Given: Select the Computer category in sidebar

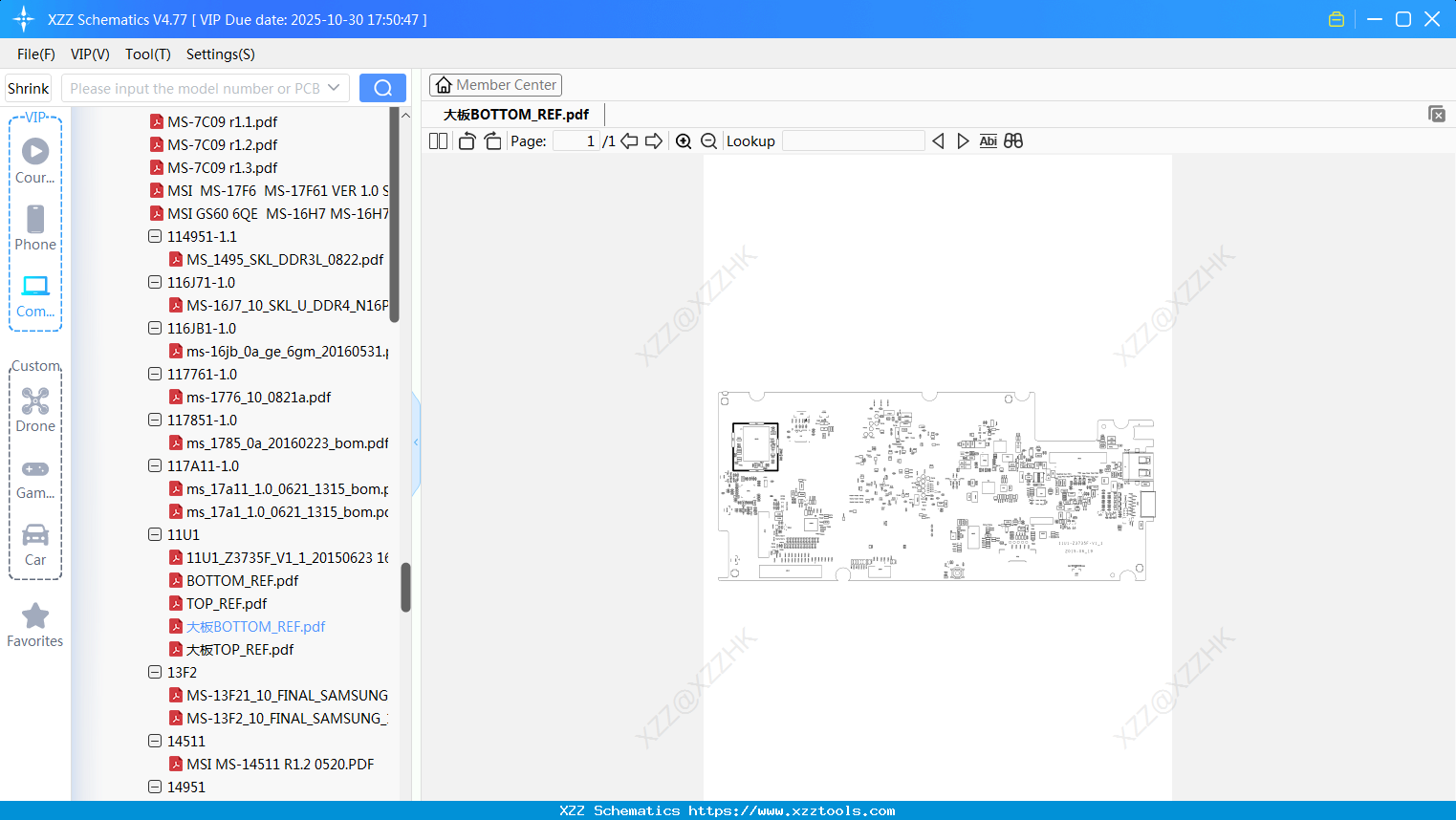Looking at the screenshot, I should point(35,295).
